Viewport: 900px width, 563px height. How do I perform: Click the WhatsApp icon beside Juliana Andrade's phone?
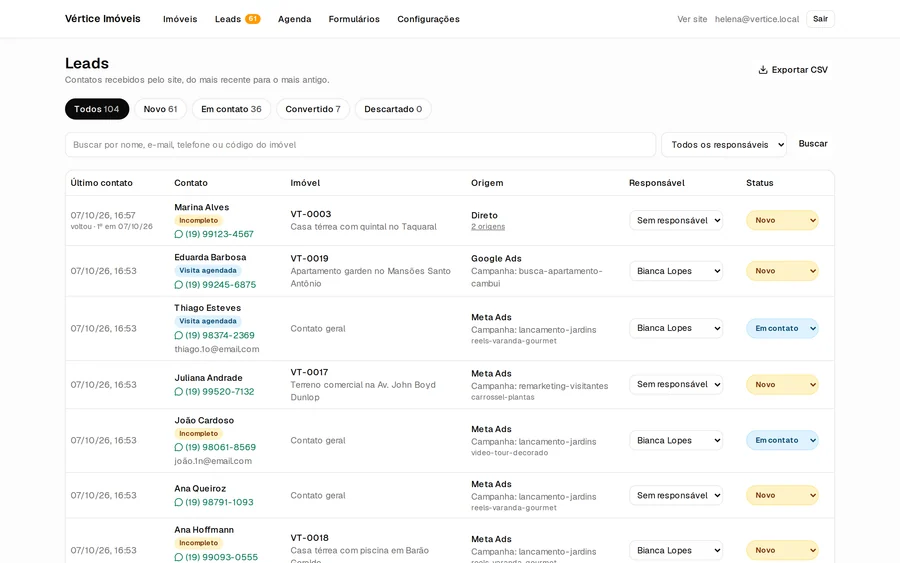tap(179, 391)
